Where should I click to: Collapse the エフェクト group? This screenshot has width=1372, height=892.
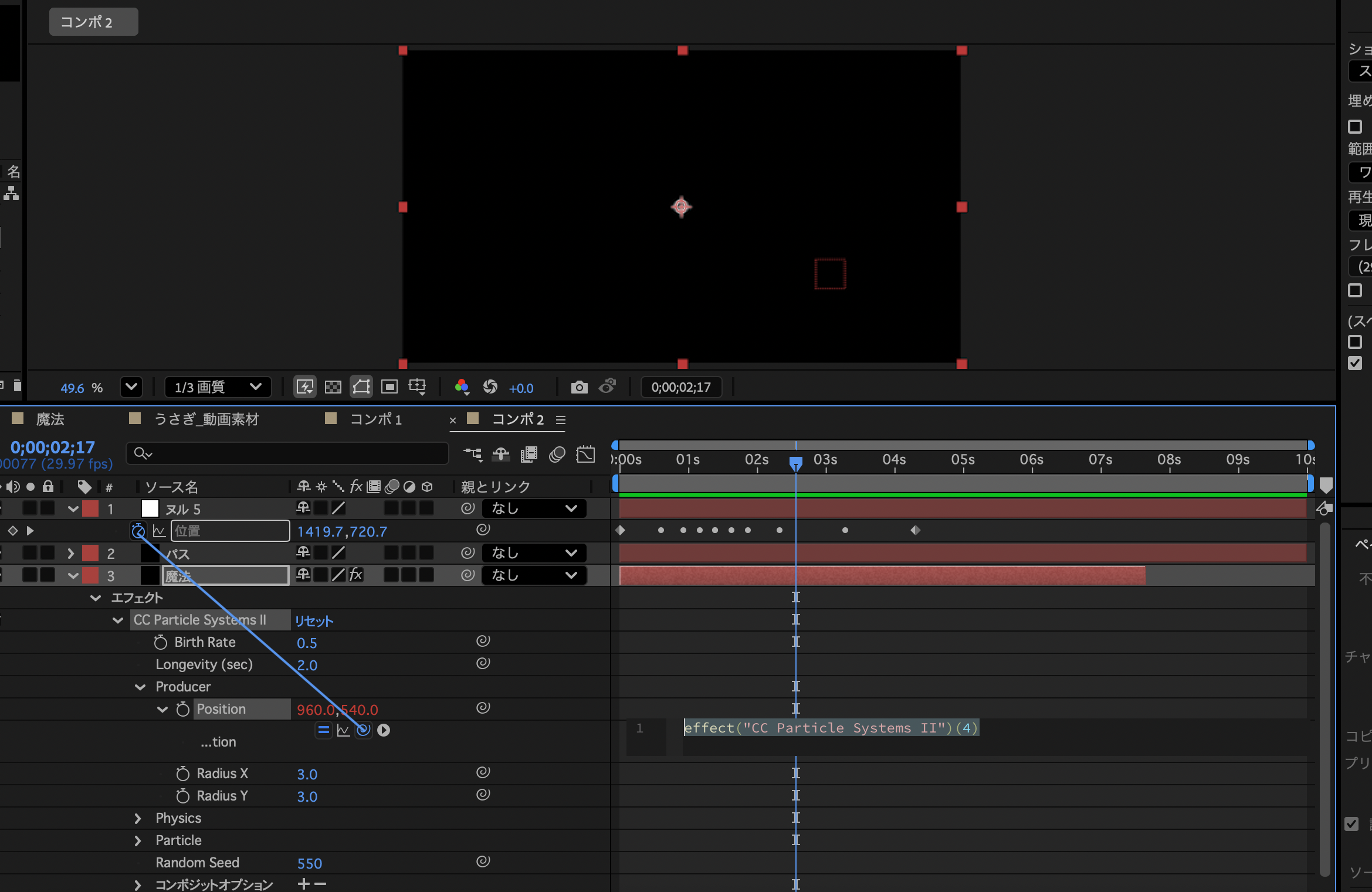coord(96,598)
